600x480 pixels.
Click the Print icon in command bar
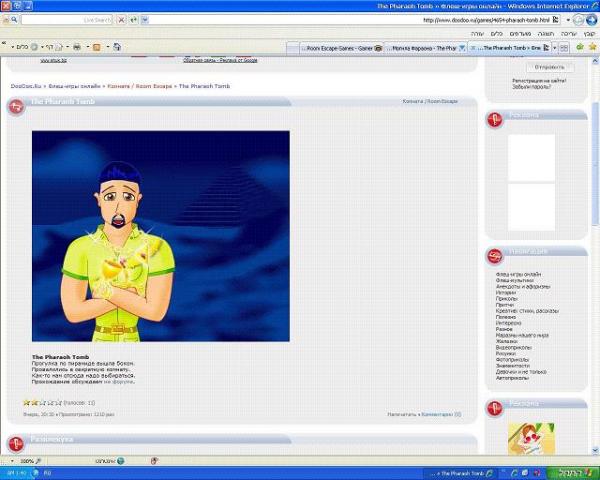(77, 47)
